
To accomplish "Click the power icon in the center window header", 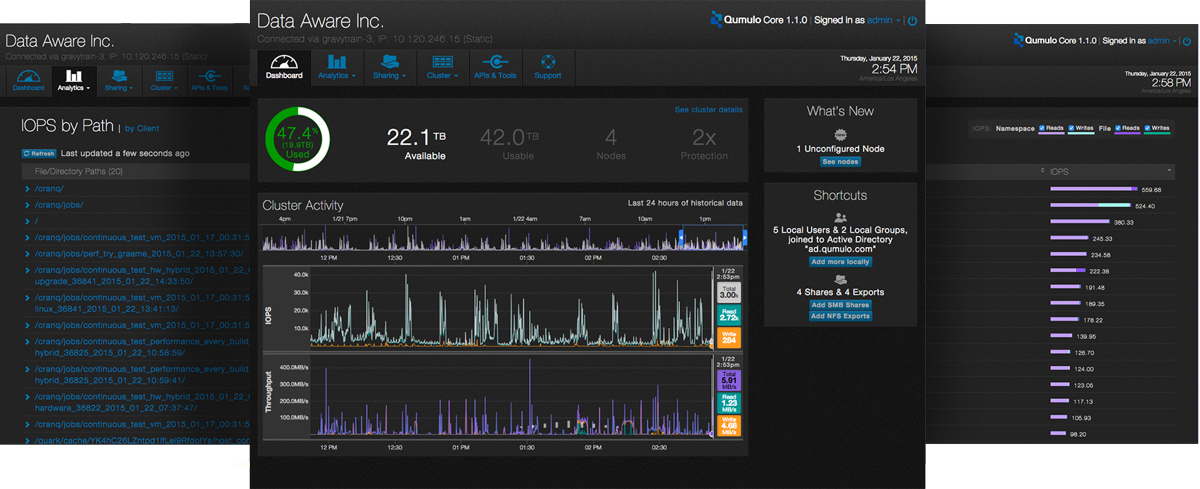I will pyautogui.click(x=912, y=19).
